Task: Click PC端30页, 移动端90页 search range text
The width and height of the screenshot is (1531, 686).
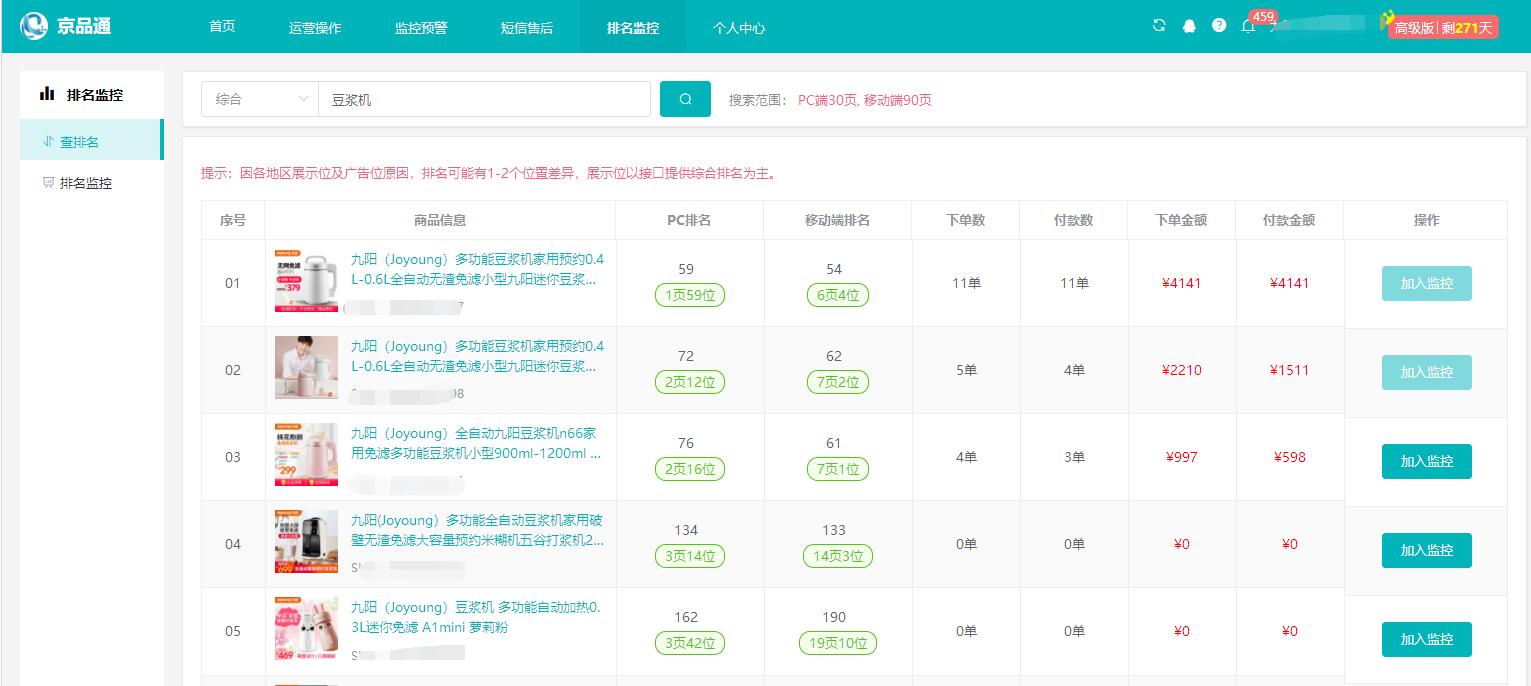Action: (x=865, y=100)
